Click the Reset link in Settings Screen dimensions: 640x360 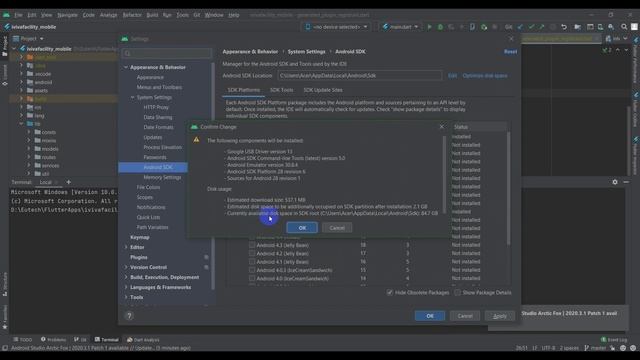click(510, 52)
